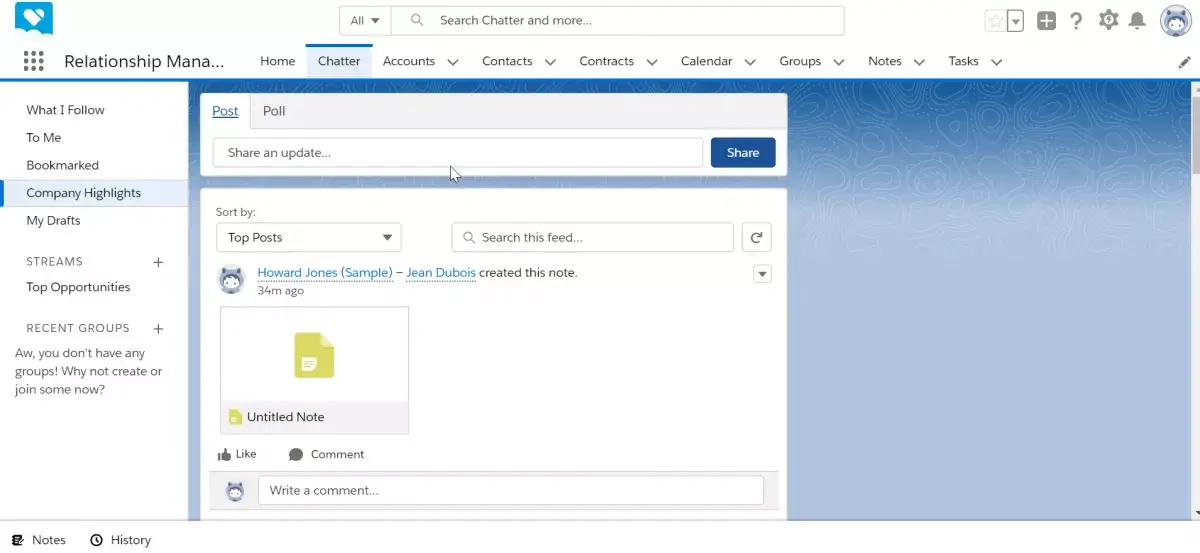Open the Top Opportunities stream
The height and width of the screenshot is (553, 1200).
point(78,287)
